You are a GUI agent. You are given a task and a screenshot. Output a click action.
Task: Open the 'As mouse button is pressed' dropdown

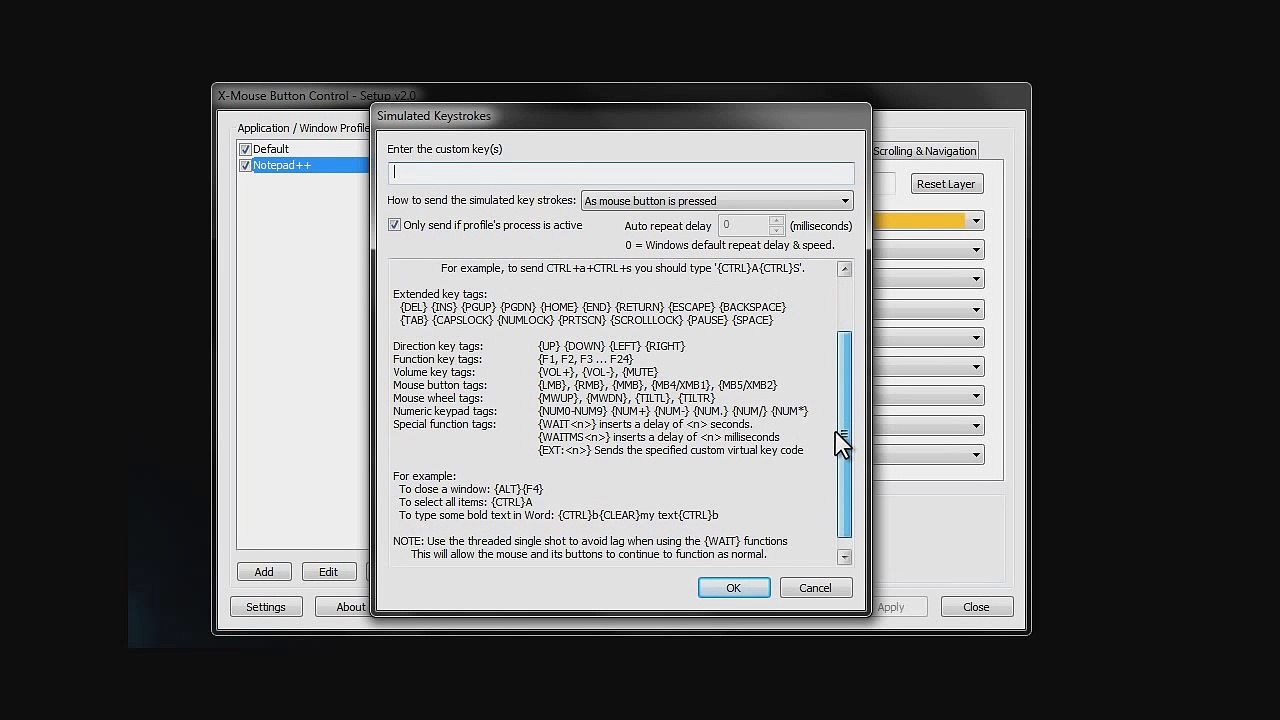tap(717, 201)
